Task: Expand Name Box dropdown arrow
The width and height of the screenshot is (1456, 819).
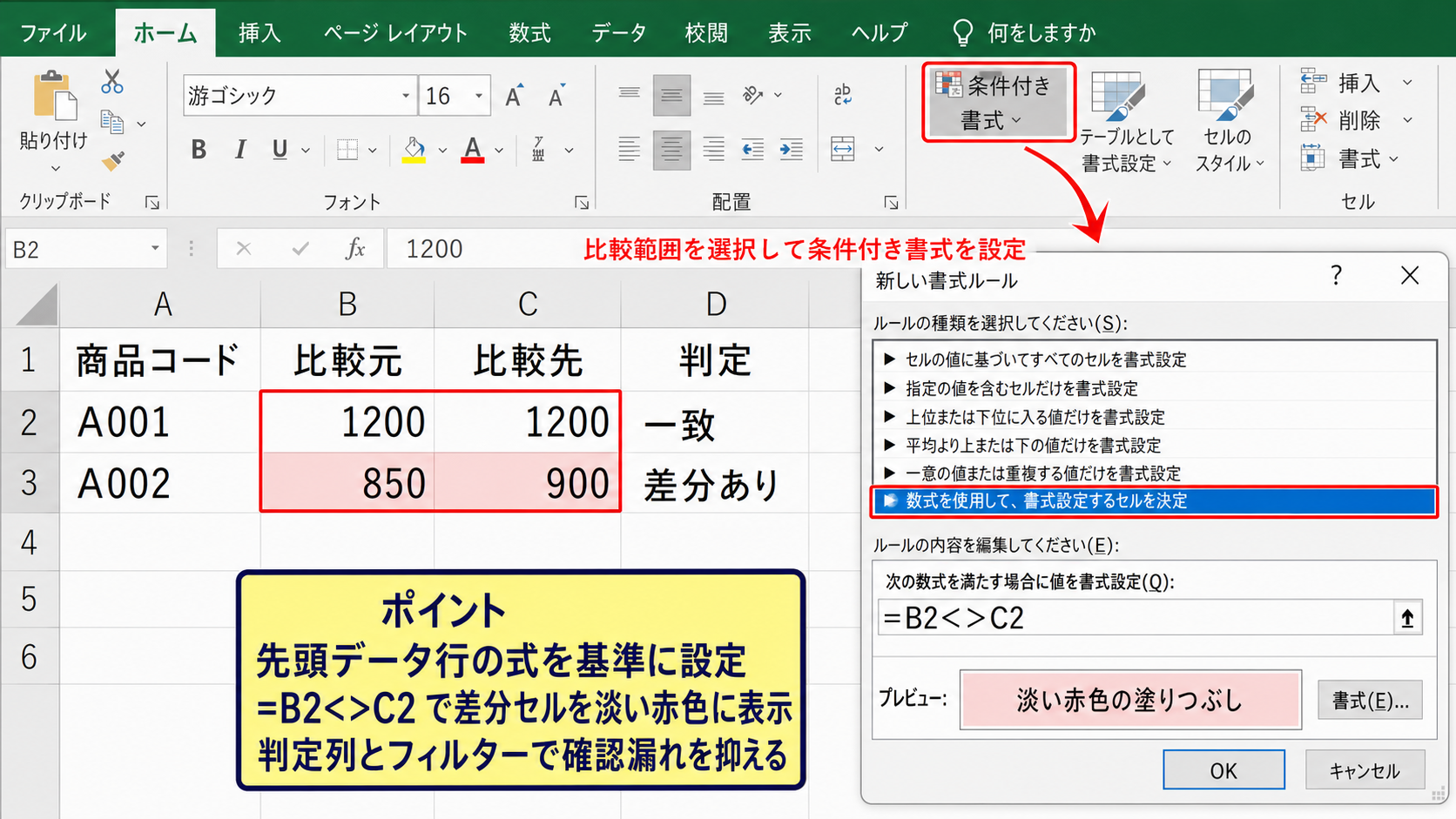Action: point(155,249)
